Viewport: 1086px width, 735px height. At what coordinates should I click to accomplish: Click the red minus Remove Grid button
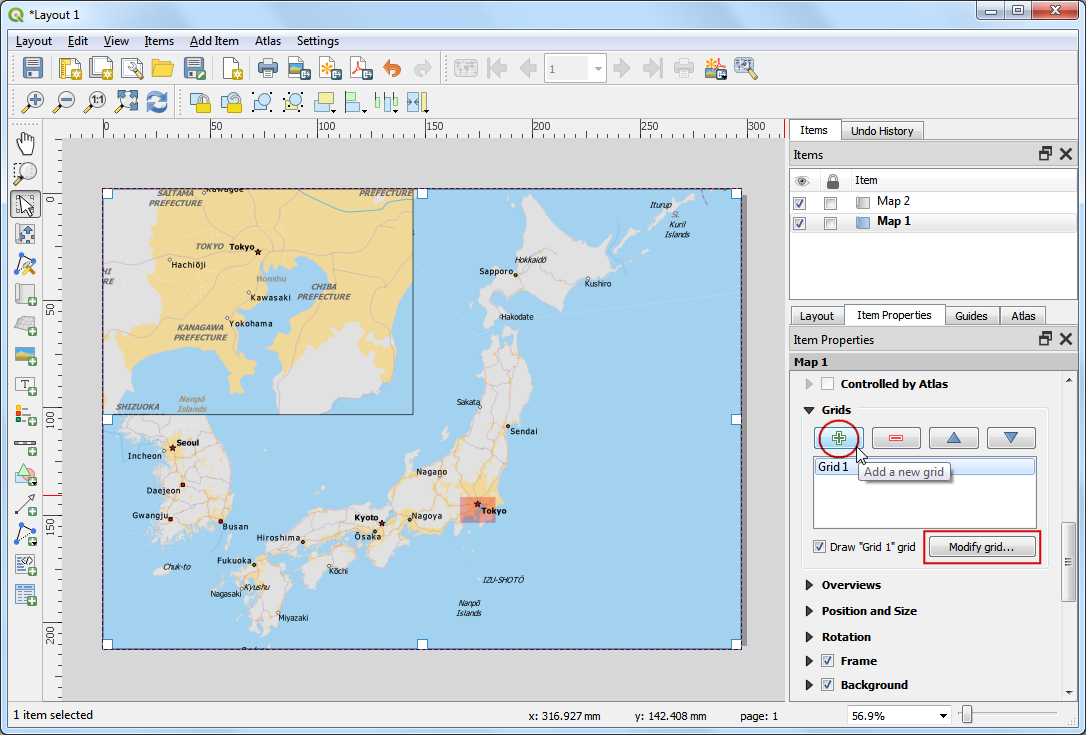tap(896, 438)
